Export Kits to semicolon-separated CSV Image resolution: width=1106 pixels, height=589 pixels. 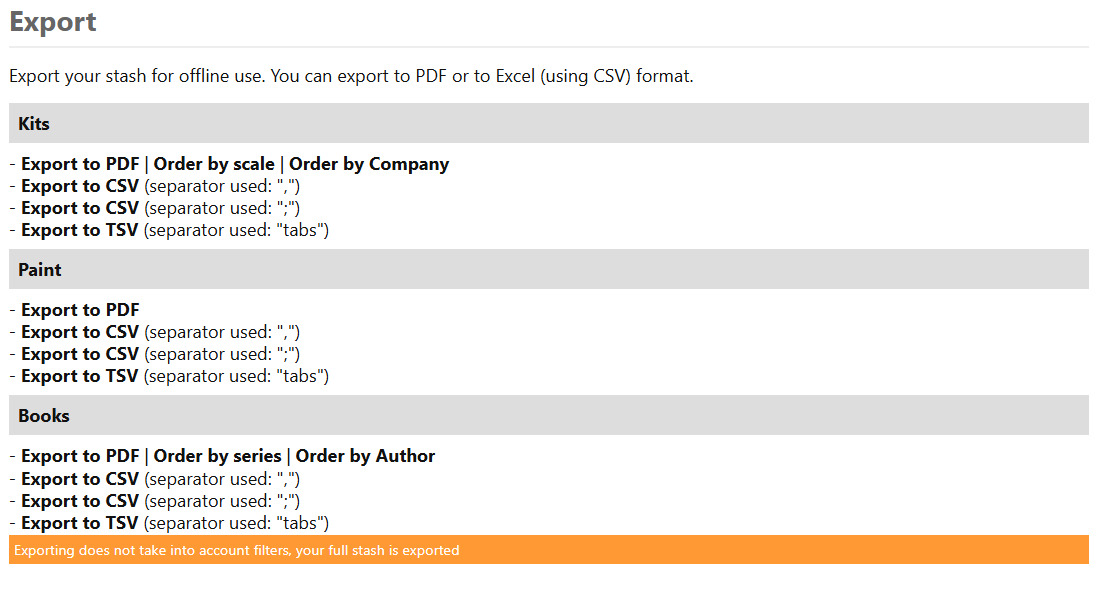[x=80, y=208]
